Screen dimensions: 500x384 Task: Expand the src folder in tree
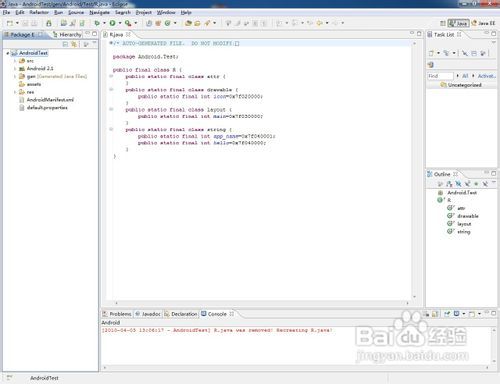point(15,61)
